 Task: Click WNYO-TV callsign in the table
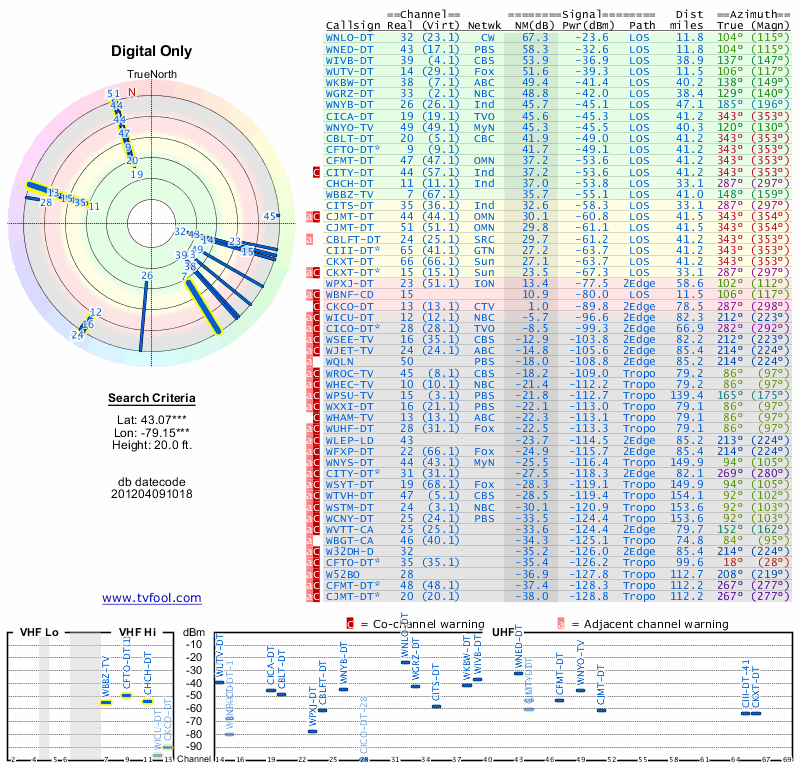(x=349, y=128)
